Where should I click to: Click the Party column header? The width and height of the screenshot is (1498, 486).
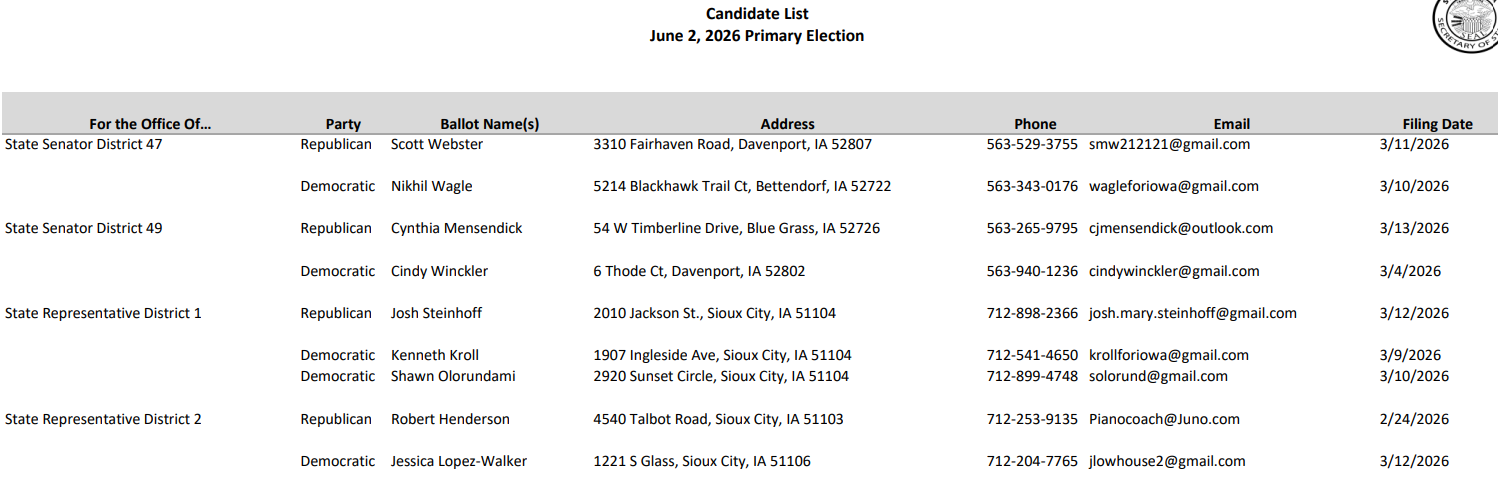[x=343, y=124]
